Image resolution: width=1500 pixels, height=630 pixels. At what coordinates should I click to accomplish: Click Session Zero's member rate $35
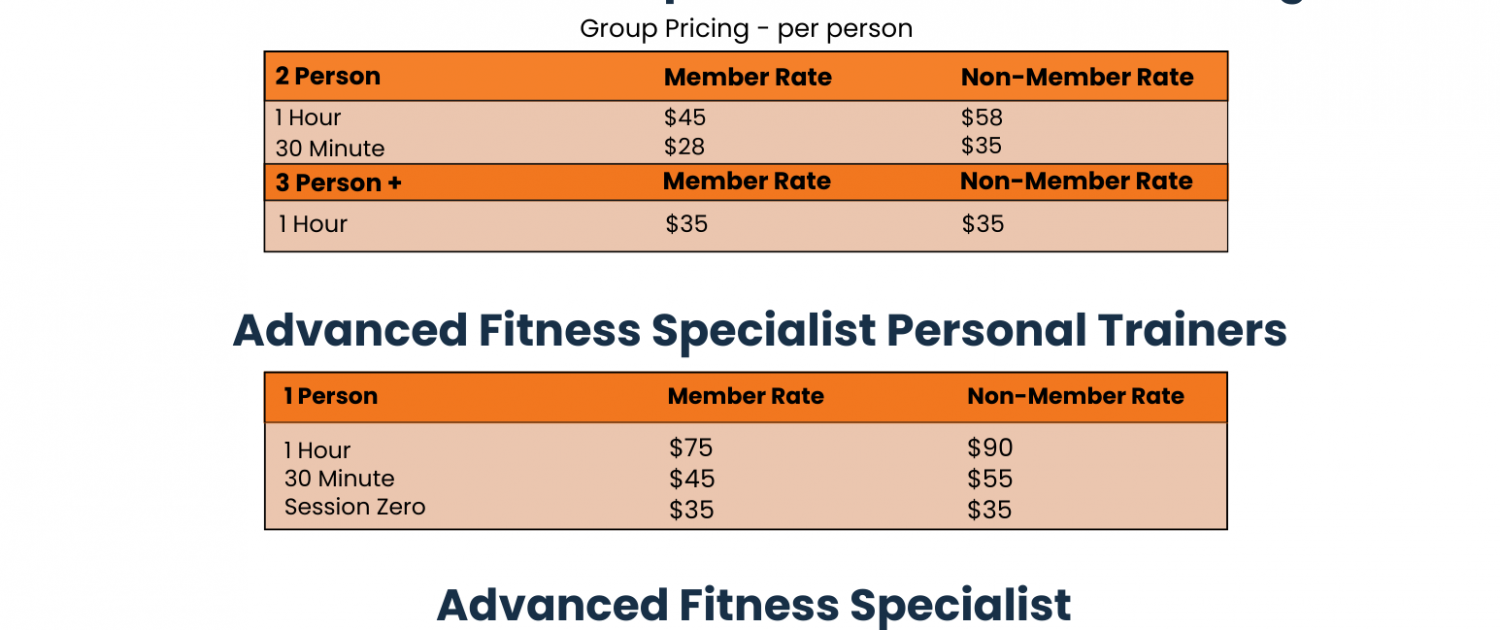(x=691, y=510)
